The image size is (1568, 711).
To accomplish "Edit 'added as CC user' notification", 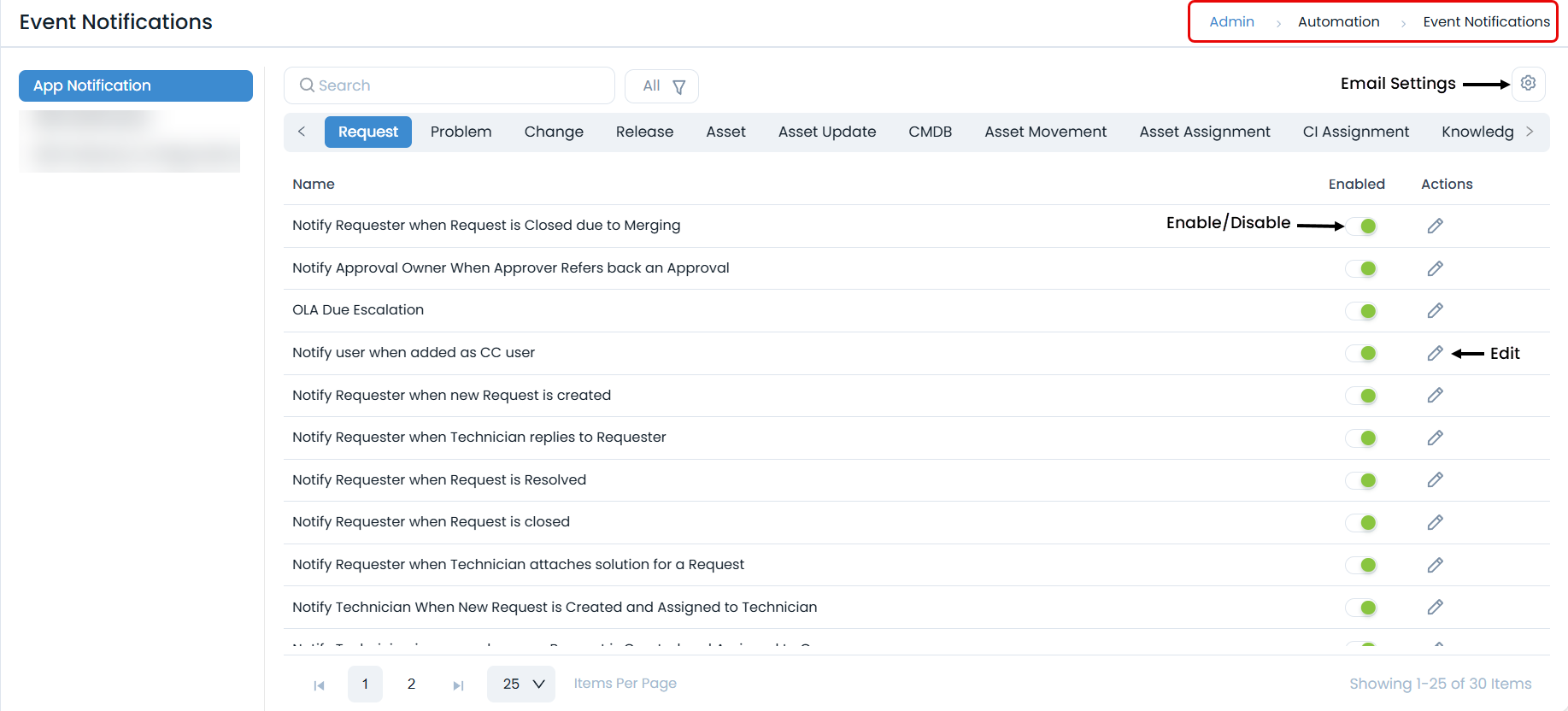I will [x=1435, y=353].
